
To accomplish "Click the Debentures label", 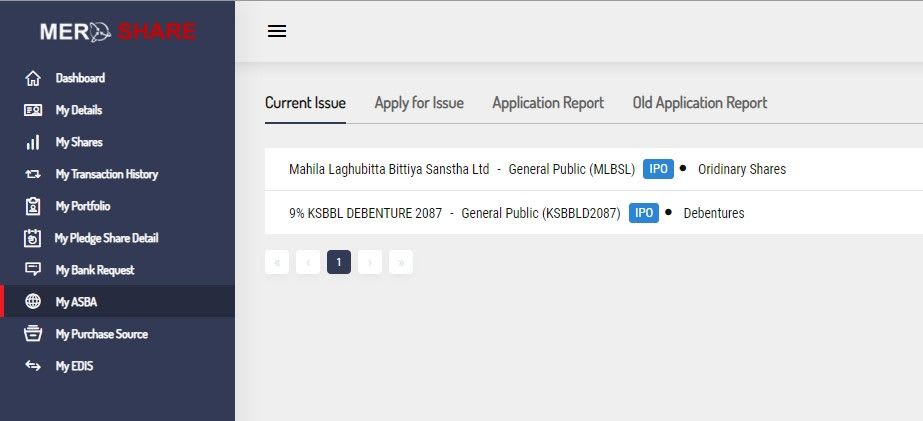I will pyautogui.click(x=714, y=213).
